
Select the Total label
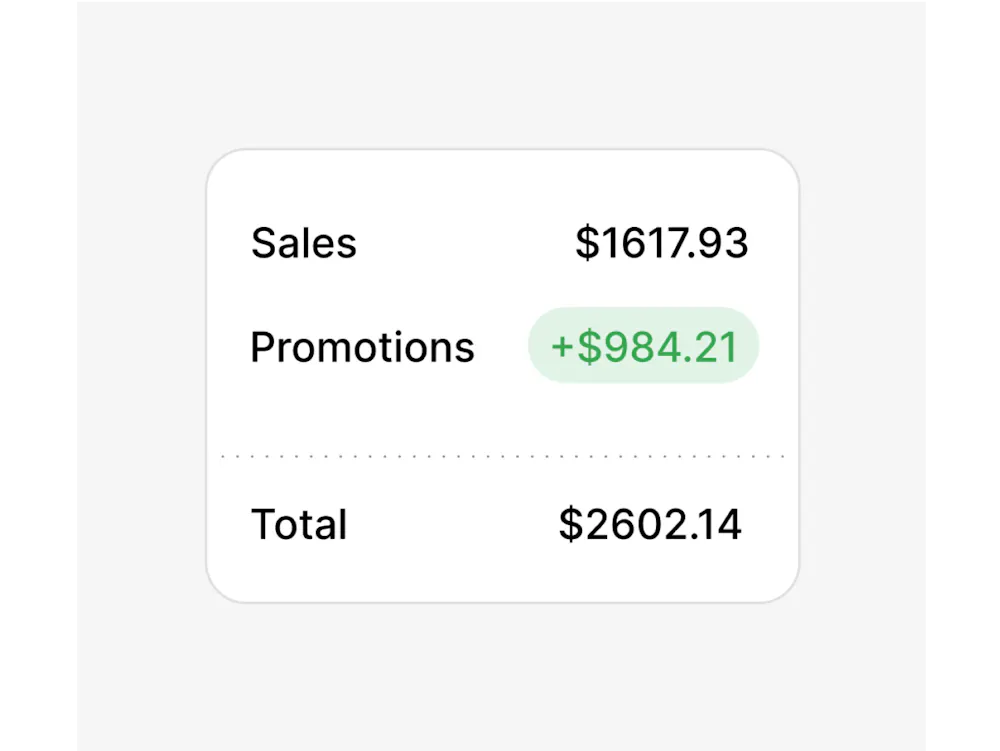299,524
